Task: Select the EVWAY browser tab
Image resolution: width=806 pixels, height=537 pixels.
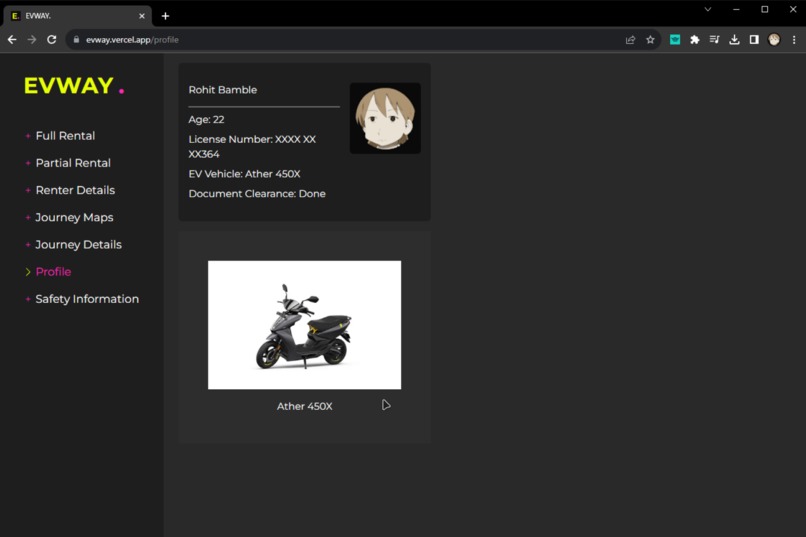Action: click(77, 16)
